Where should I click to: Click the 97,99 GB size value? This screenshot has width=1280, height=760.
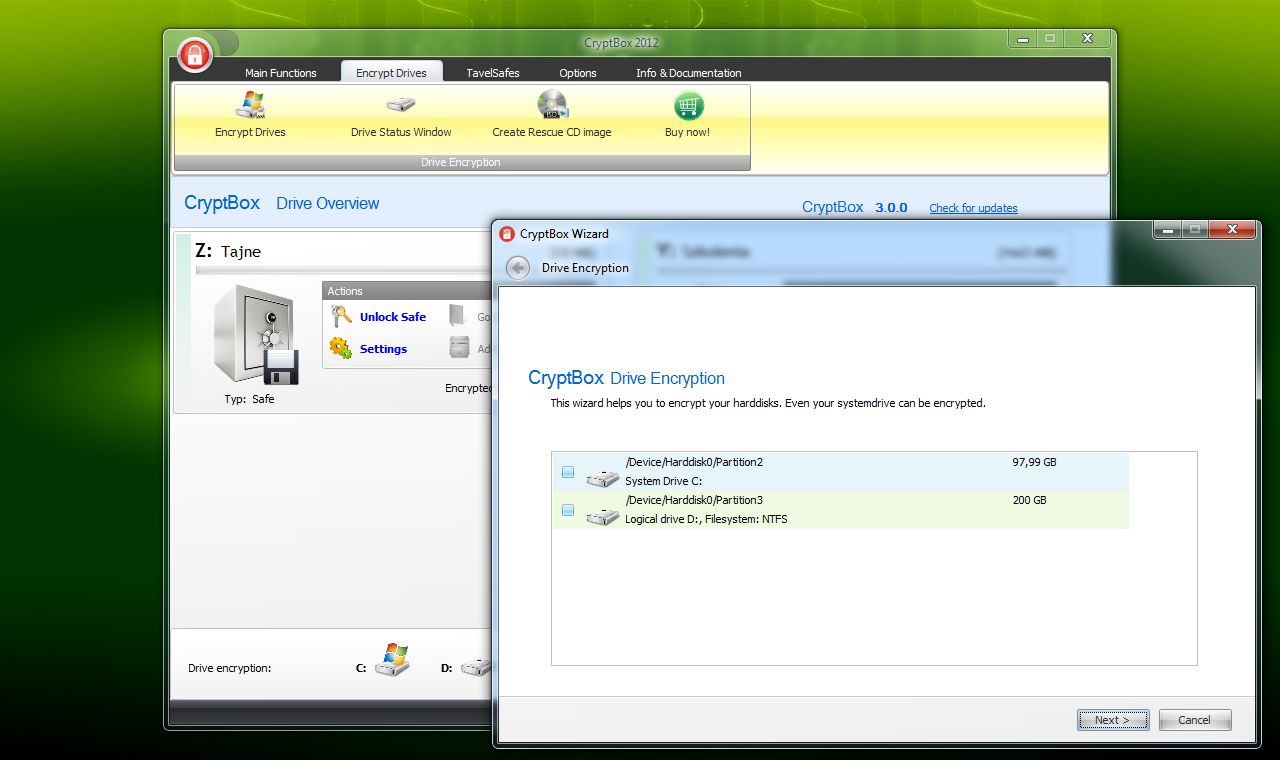(1034, 462)
